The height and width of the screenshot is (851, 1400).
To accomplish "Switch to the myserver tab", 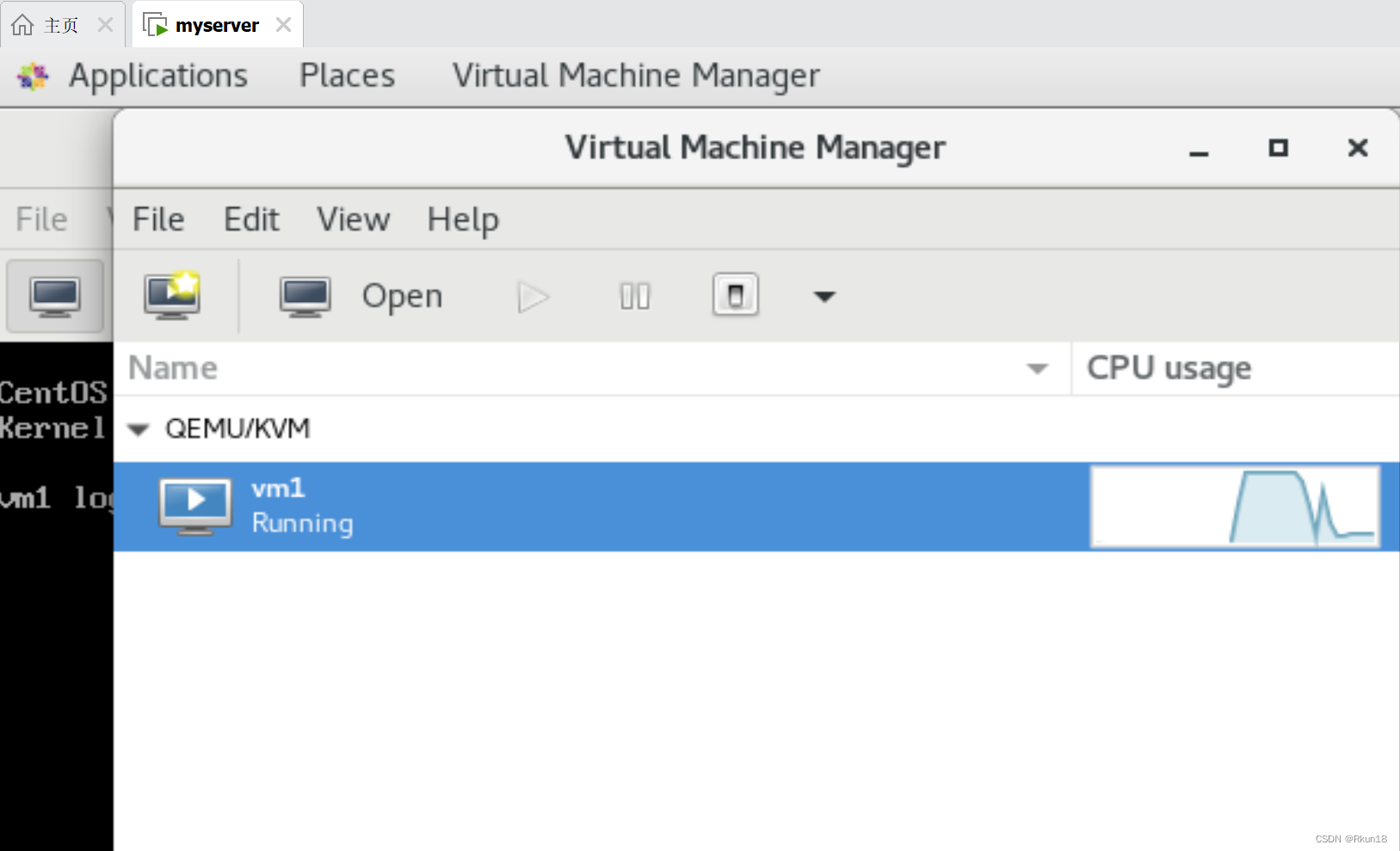I will coord(217,25).
